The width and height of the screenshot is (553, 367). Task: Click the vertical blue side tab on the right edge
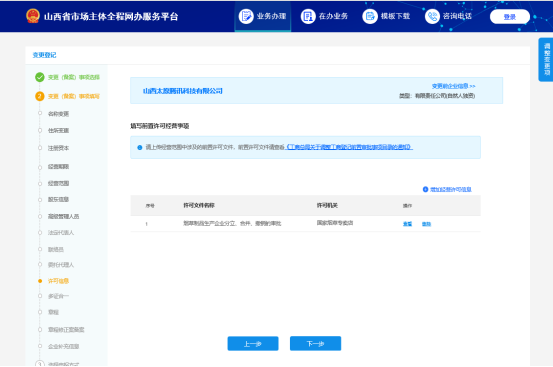pyautogui.click(x=546, y=60)
